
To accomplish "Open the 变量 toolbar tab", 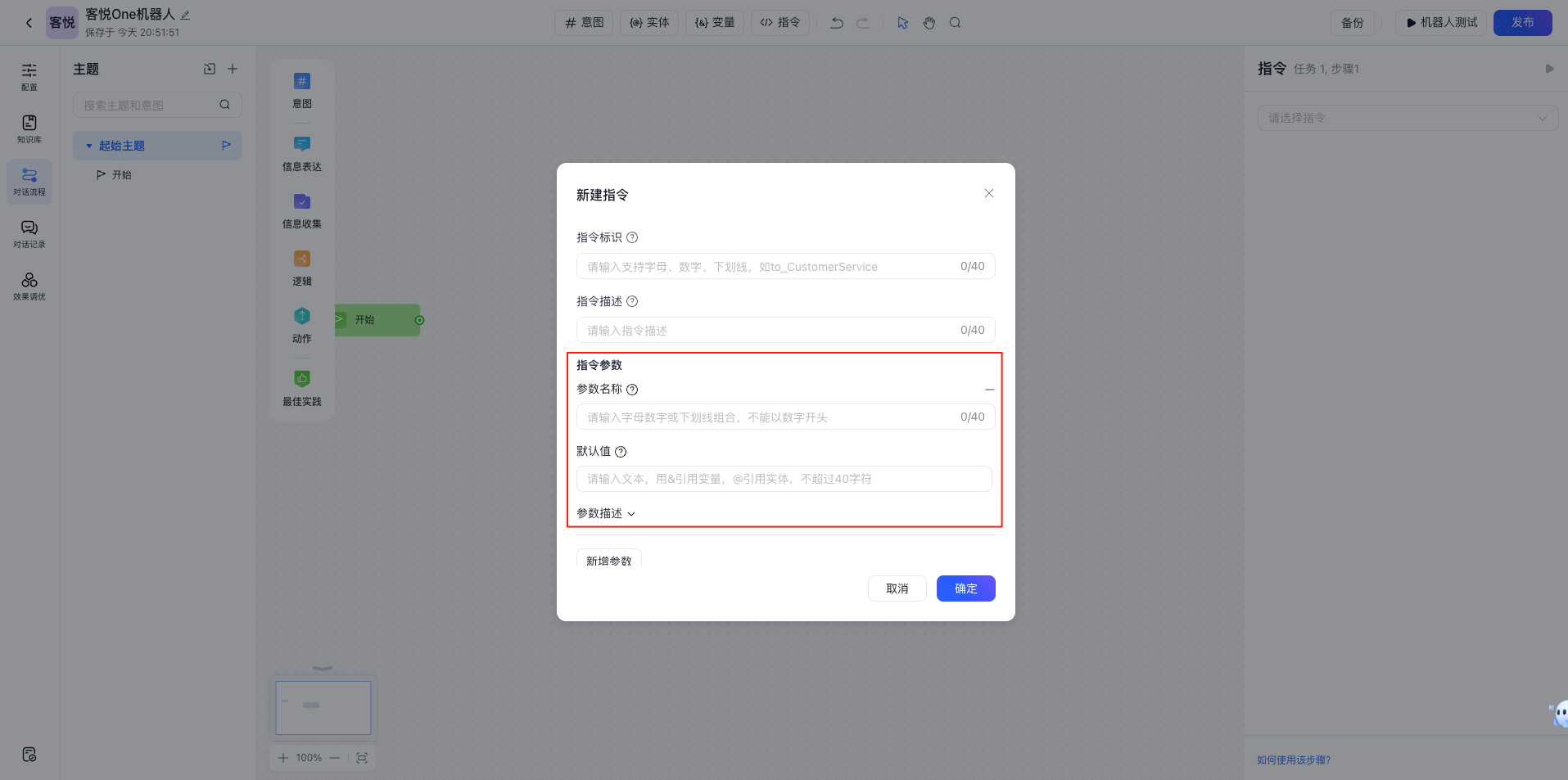I will (x=714, y=23).
